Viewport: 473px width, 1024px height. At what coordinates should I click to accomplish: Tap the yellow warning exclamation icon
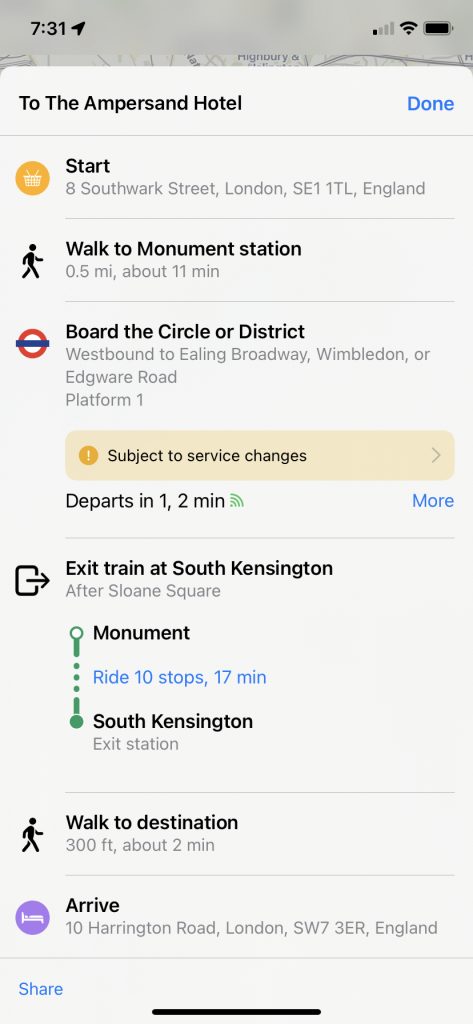[x=88, y=455]
